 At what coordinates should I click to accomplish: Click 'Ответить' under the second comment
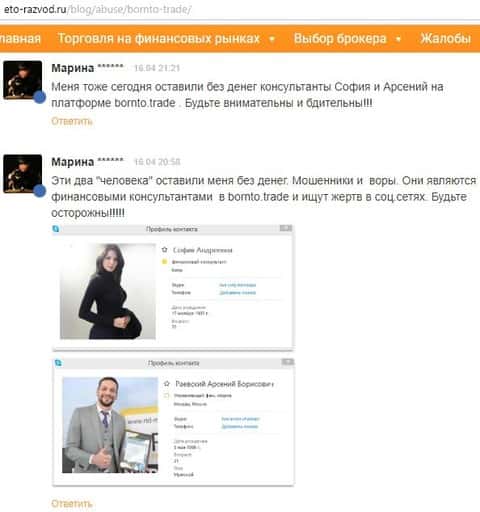(72, 503)
